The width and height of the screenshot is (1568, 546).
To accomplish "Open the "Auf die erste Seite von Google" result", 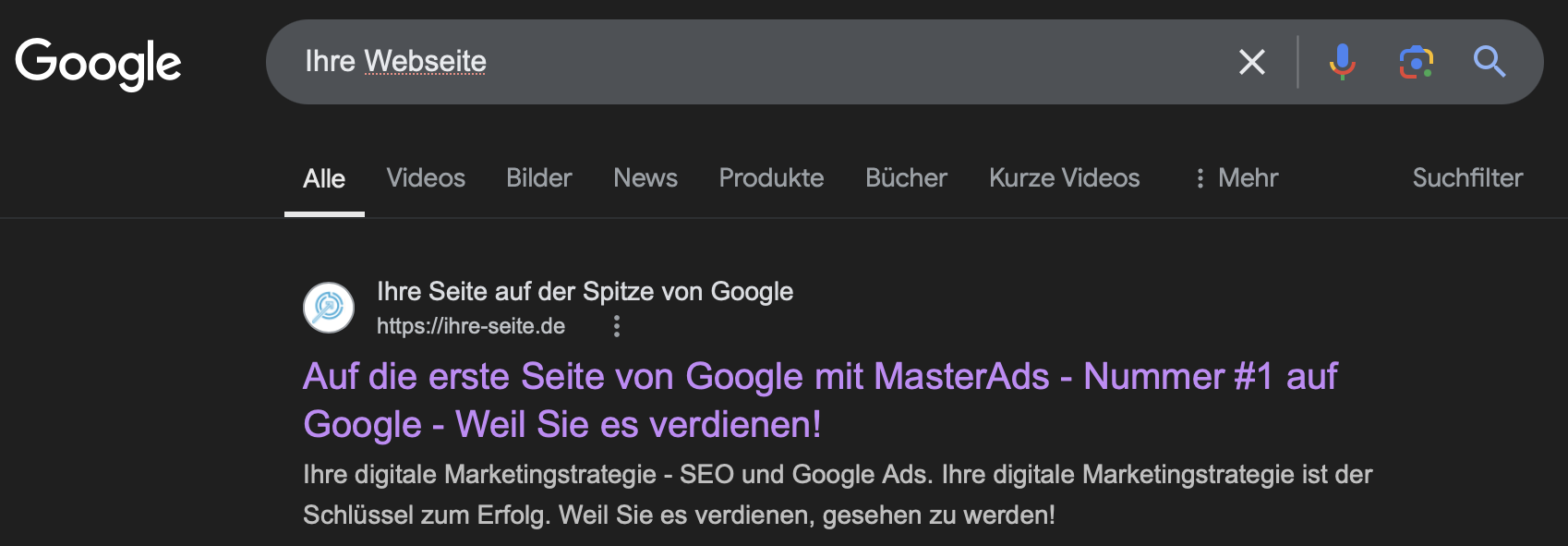I will tap(820, 400).
